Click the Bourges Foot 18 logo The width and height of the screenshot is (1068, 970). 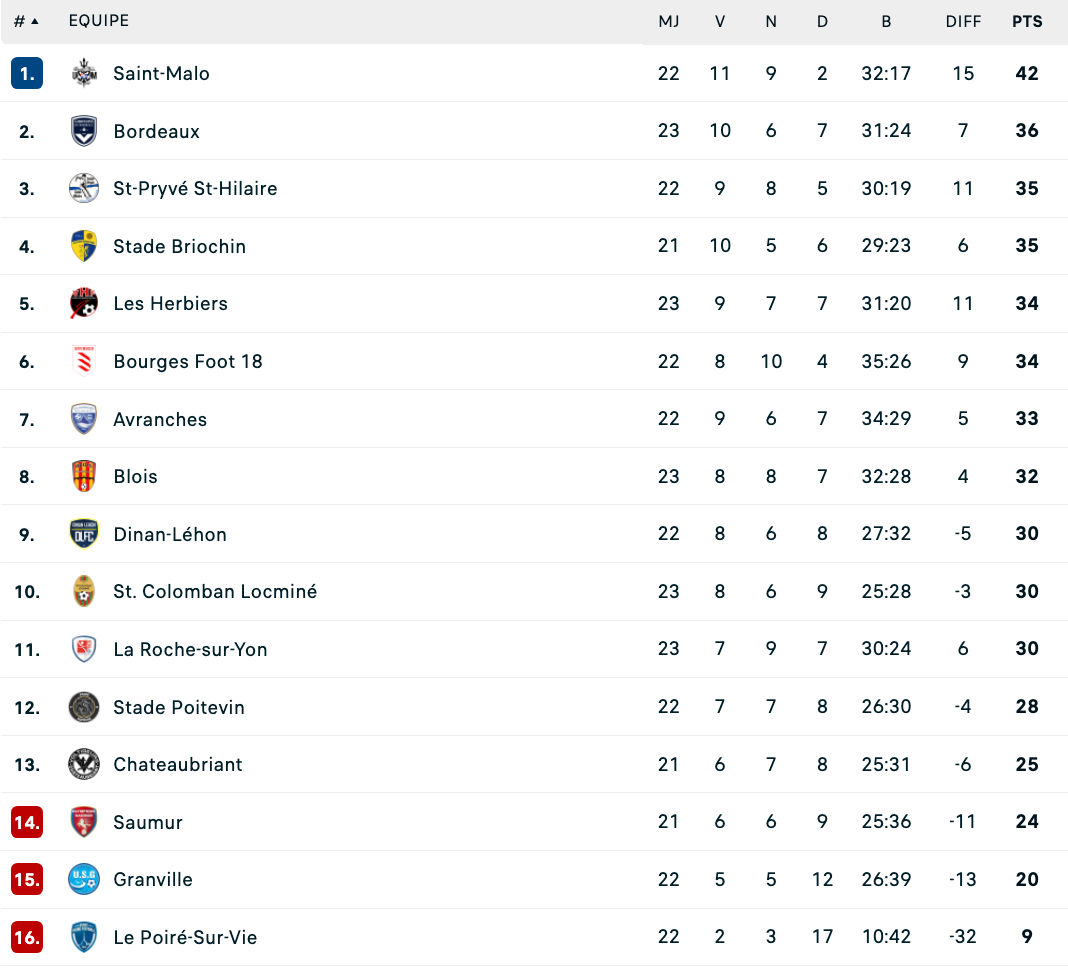coord(84,361)
